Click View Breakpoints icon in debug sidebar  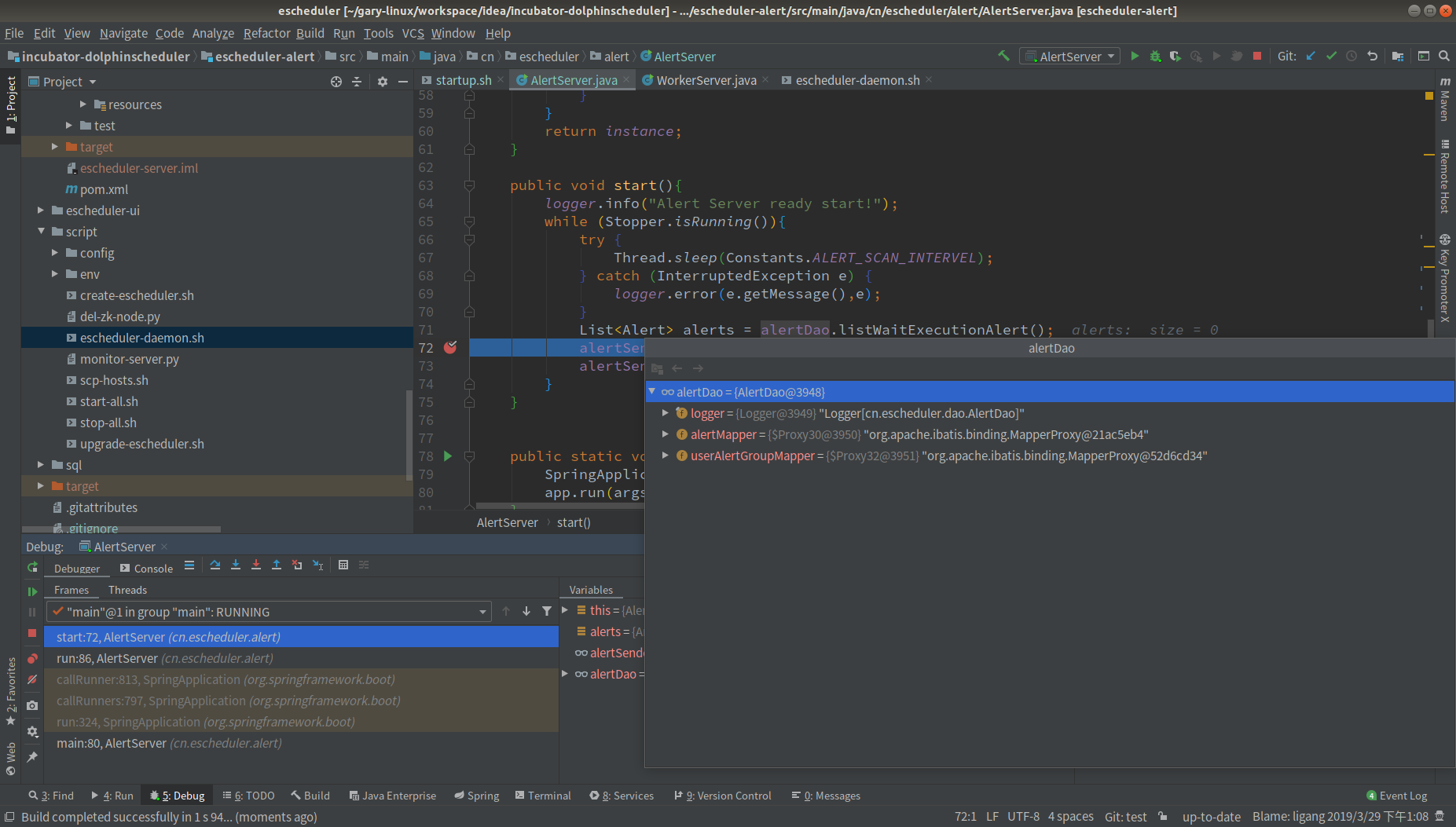(x=32, y=658)
